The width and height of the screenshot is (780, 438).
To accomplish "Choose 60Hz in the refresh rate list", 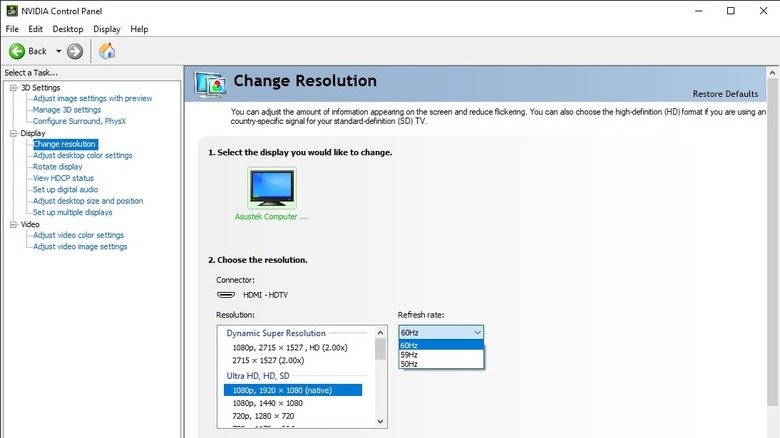I will pos(441,345).
